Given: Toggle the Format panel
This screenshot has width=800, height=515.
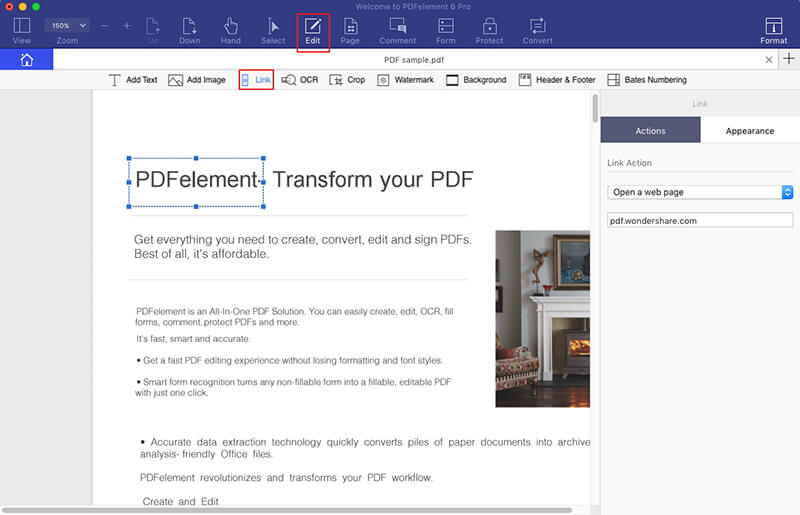Looking at the screenshot, I should [x=773, y=31].
